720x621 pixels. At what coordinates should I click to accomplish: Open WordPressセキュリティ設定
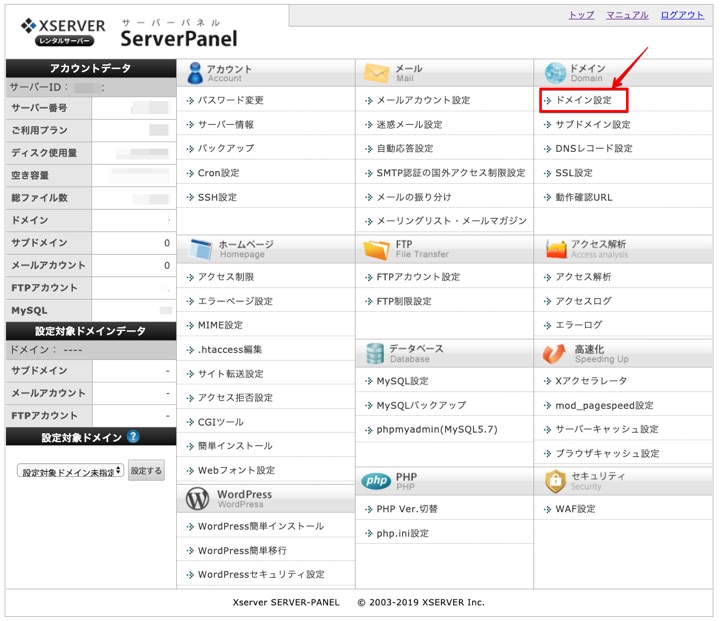point(261,575)
